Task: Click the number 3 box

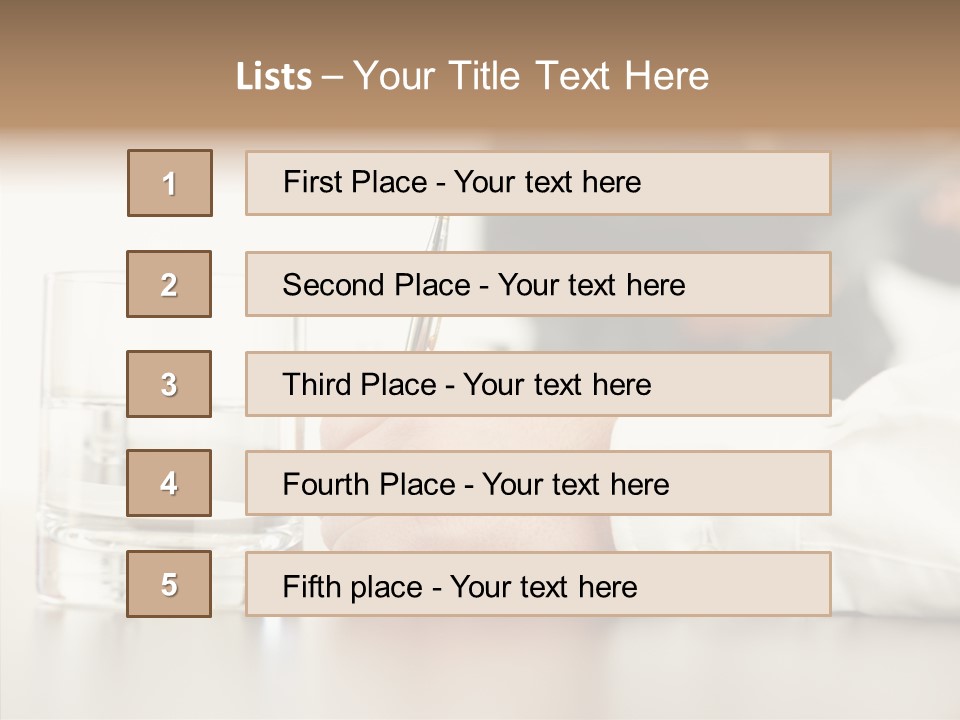Action: 169,384
